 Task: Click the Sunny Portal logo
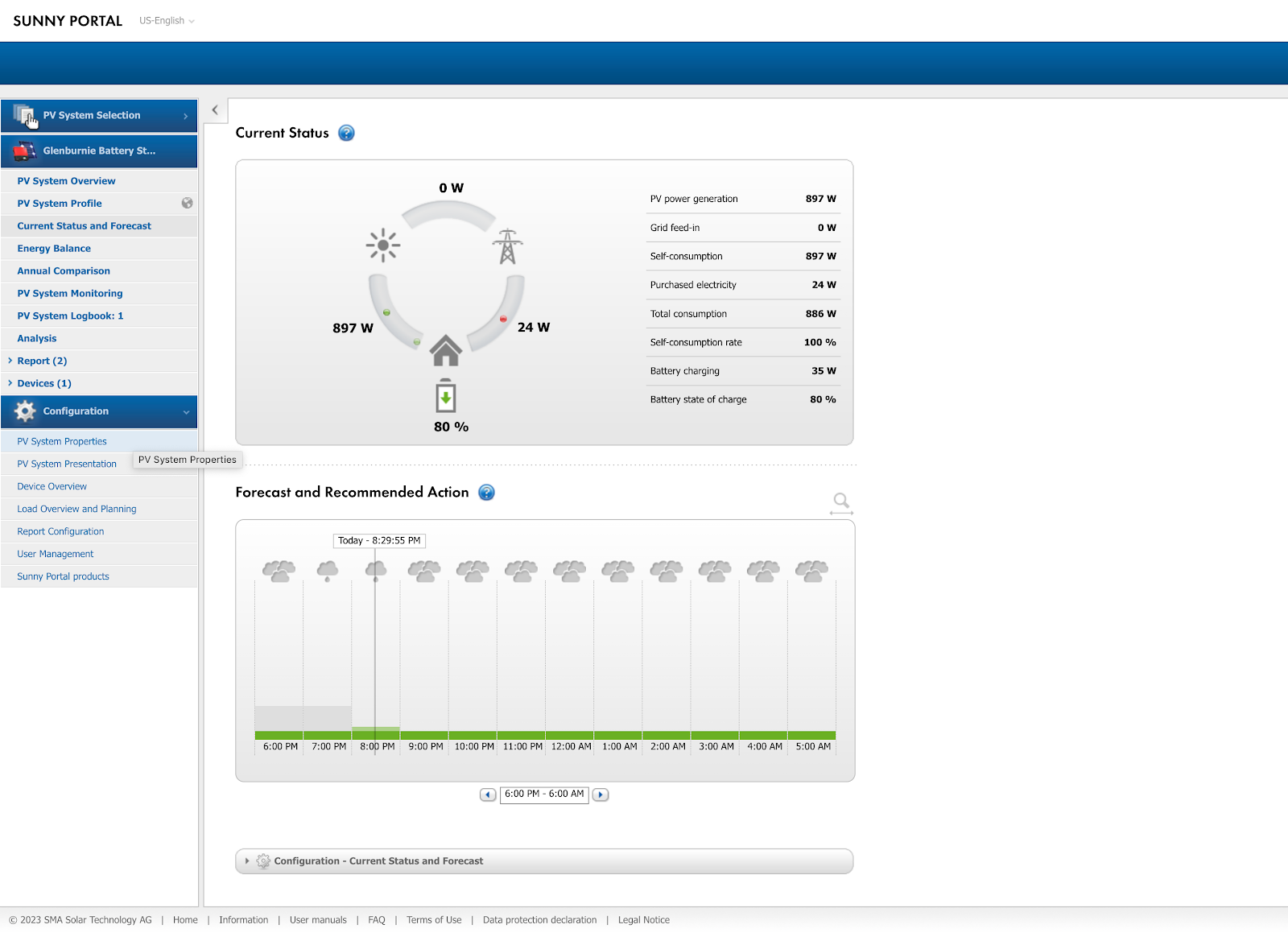pyautogui.click(x=68, y=21)
